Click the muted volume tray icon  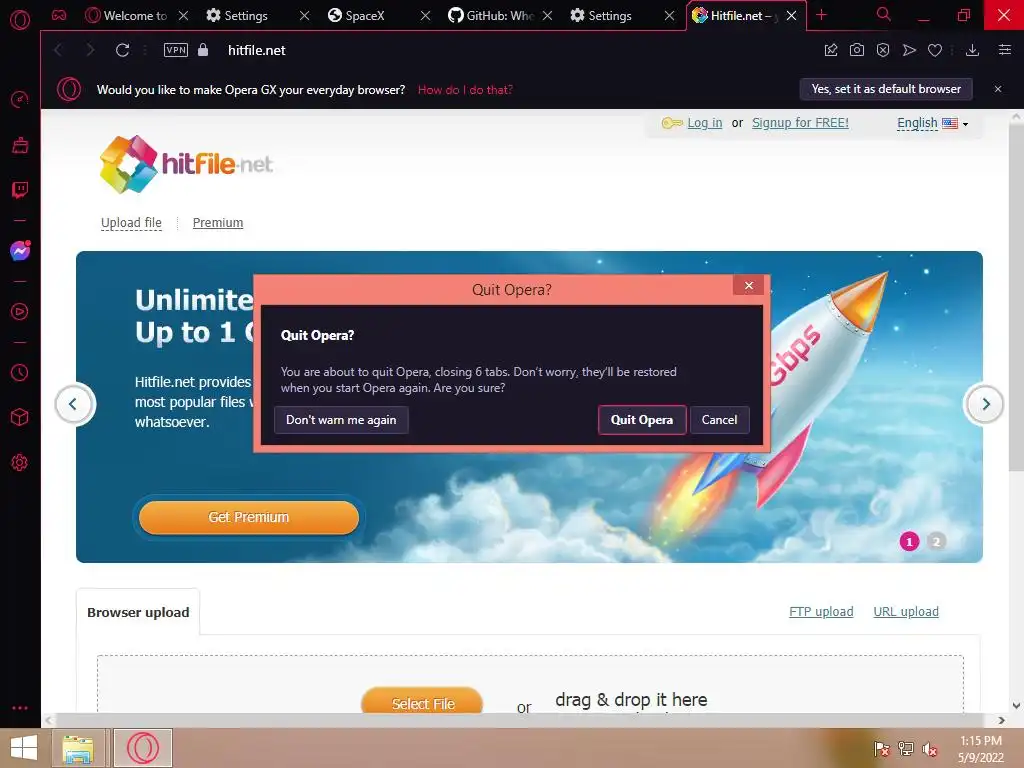tap(930, 749)
